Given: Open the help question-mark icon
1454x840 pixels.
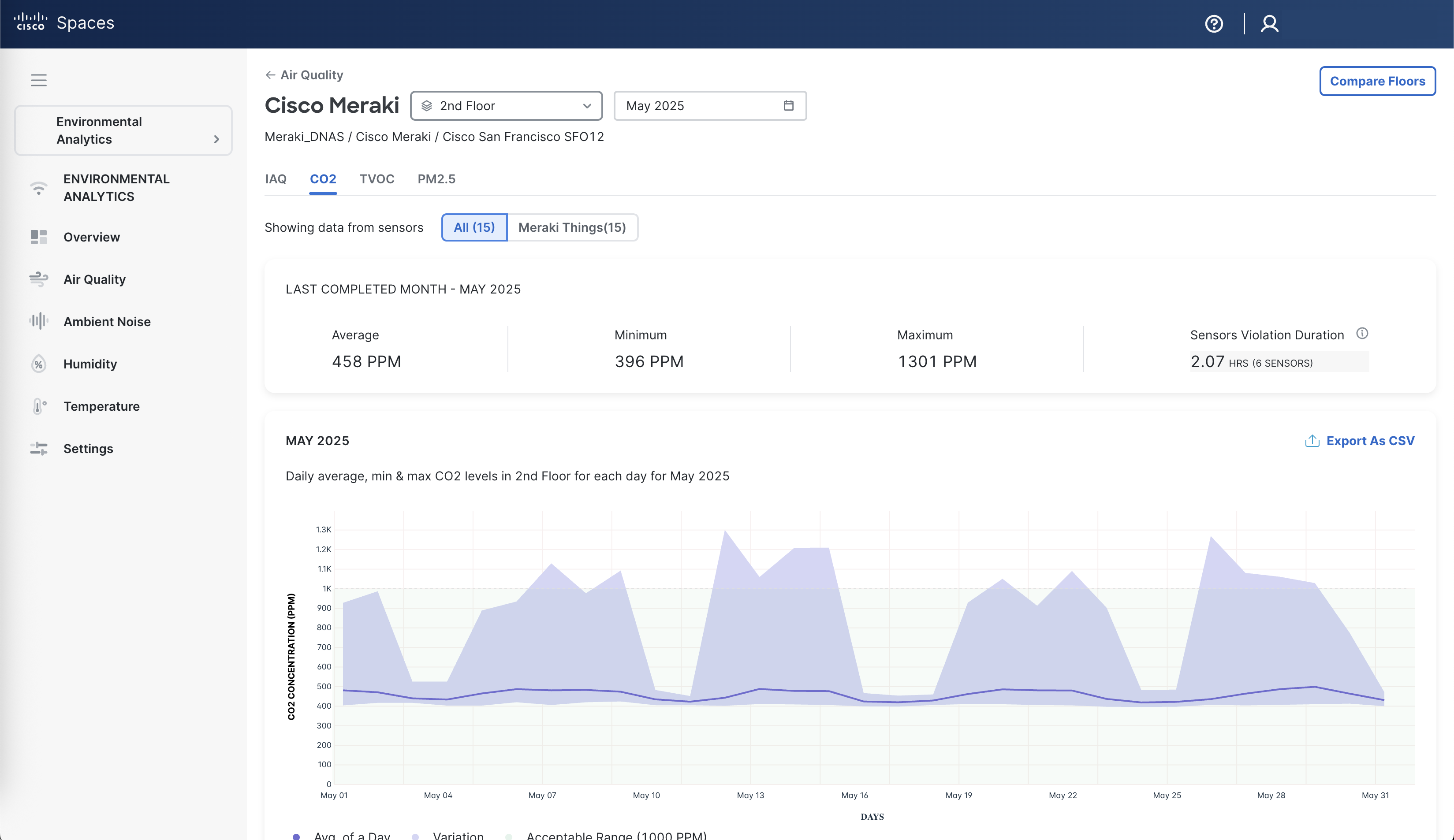Looking at the screenshot, I should pyautogui.click(x=1213, y=24).
